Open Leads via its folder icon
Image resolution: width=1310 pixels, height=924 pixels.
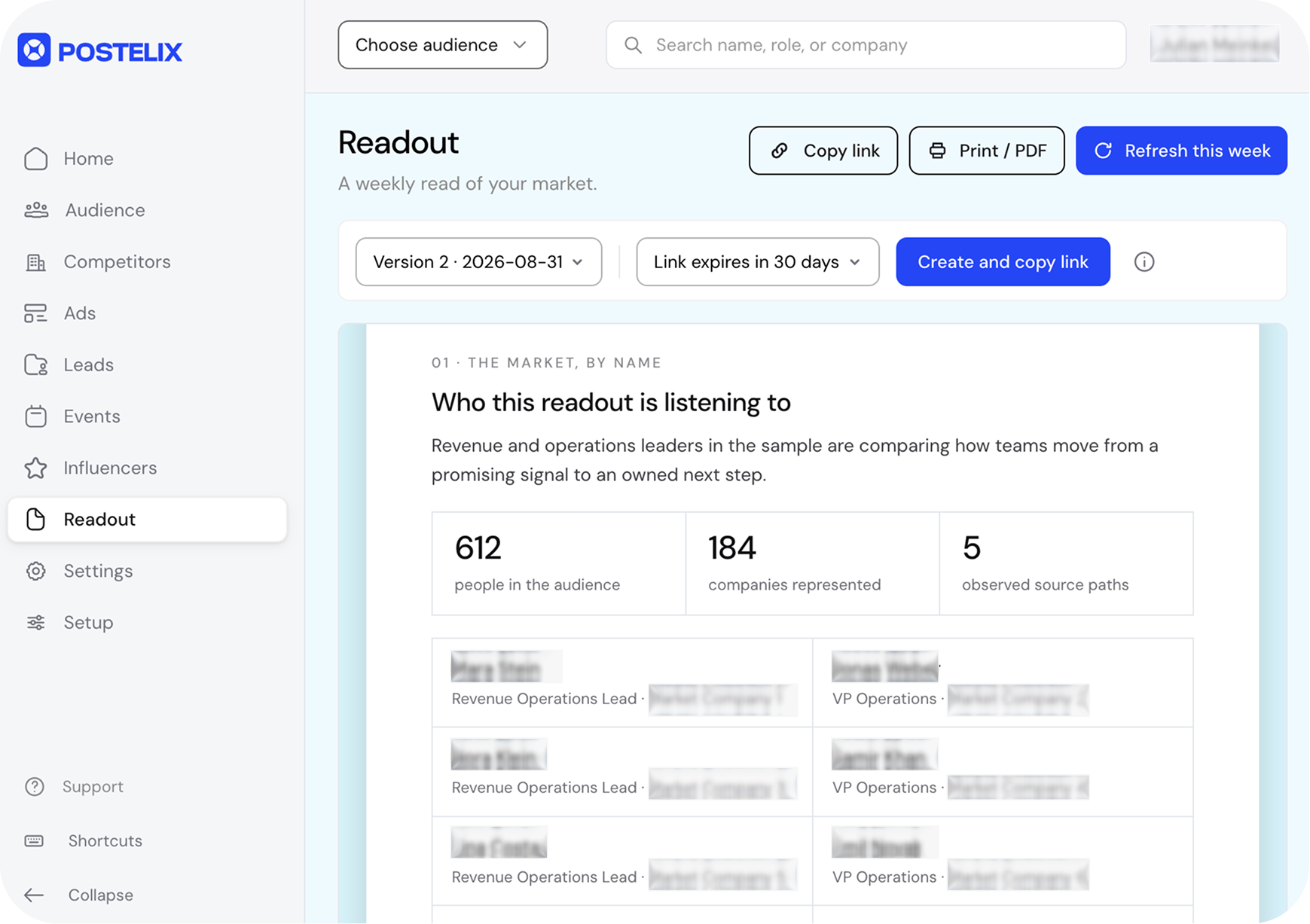coord(35,365)
